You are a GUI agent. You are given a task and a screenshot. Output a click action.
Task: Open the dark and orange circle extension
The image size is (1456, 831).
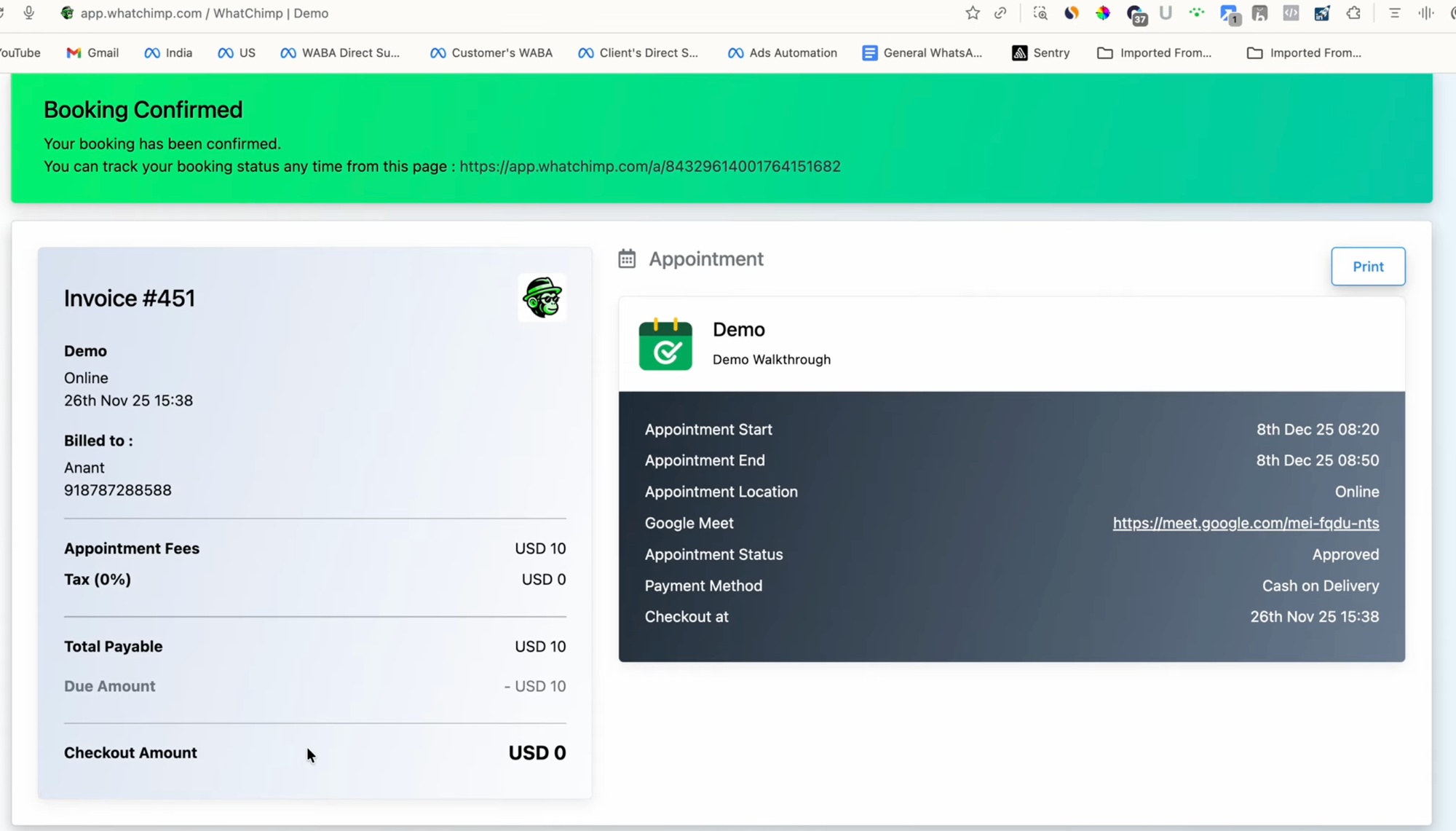pos(1071,13)
